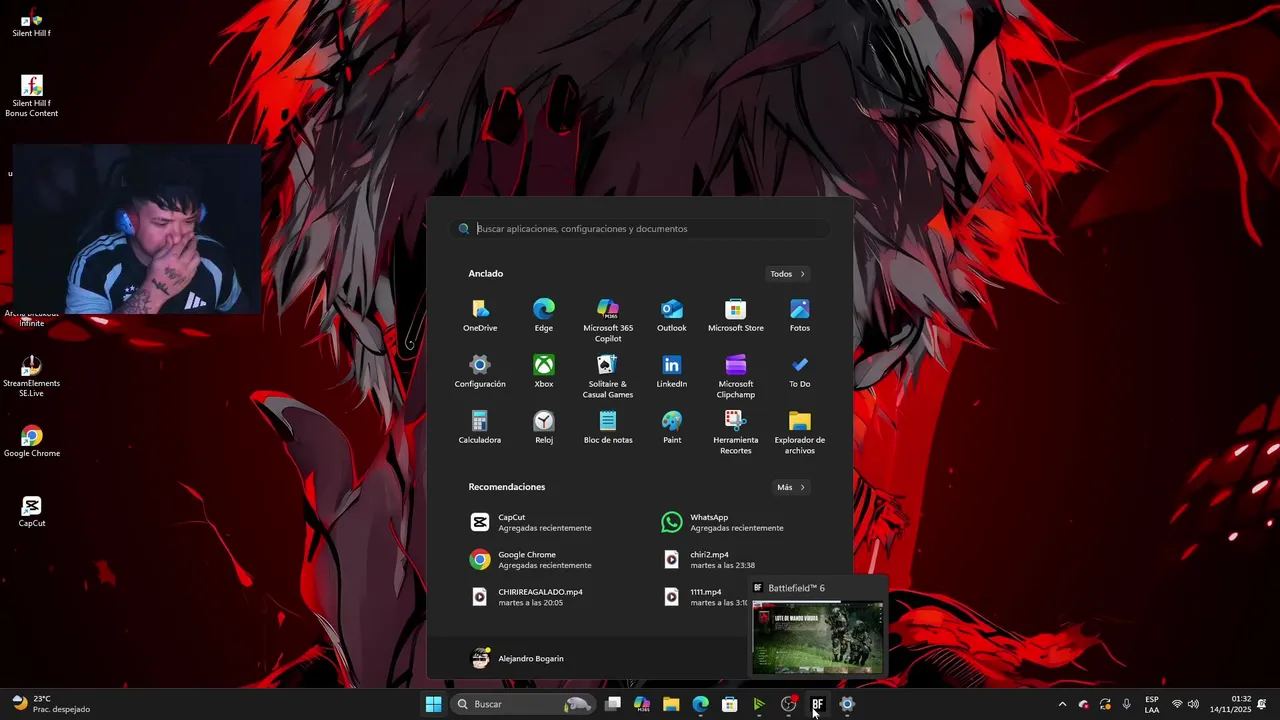Launch Edge from the pinned apps

point(544,315)
